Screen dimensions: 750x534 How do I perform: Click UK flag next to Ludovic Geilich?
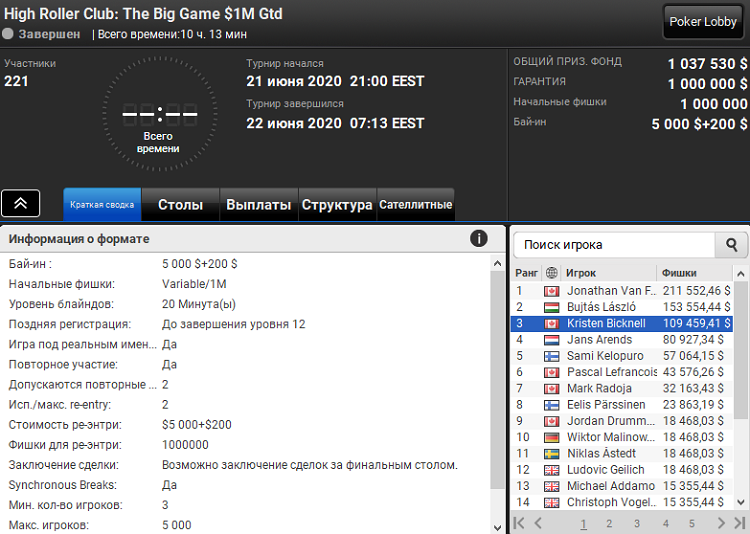[x=551, y=470]
